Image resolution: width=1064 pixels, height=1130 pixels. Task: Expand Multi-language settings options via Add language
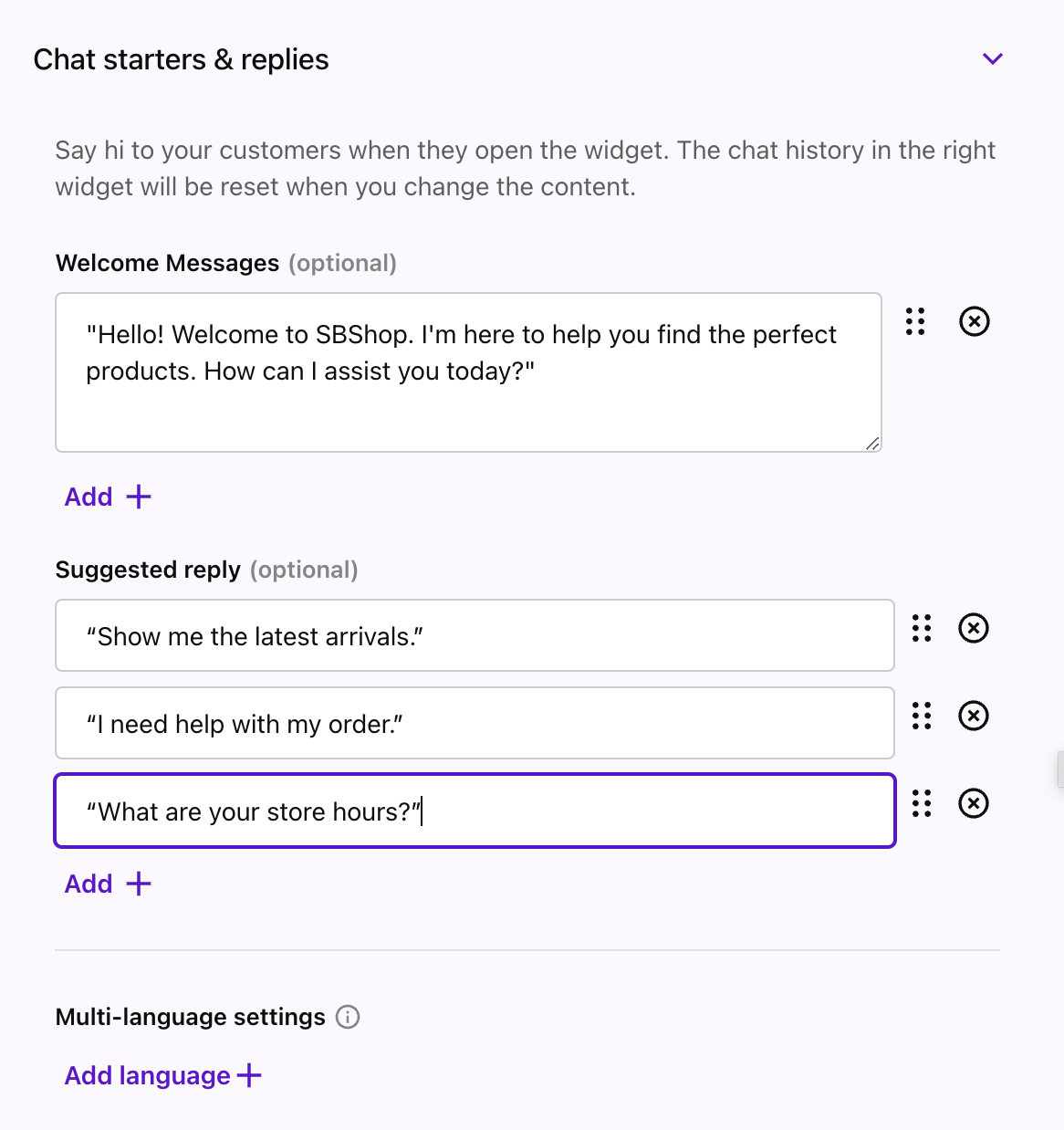tap(162, 1075)
